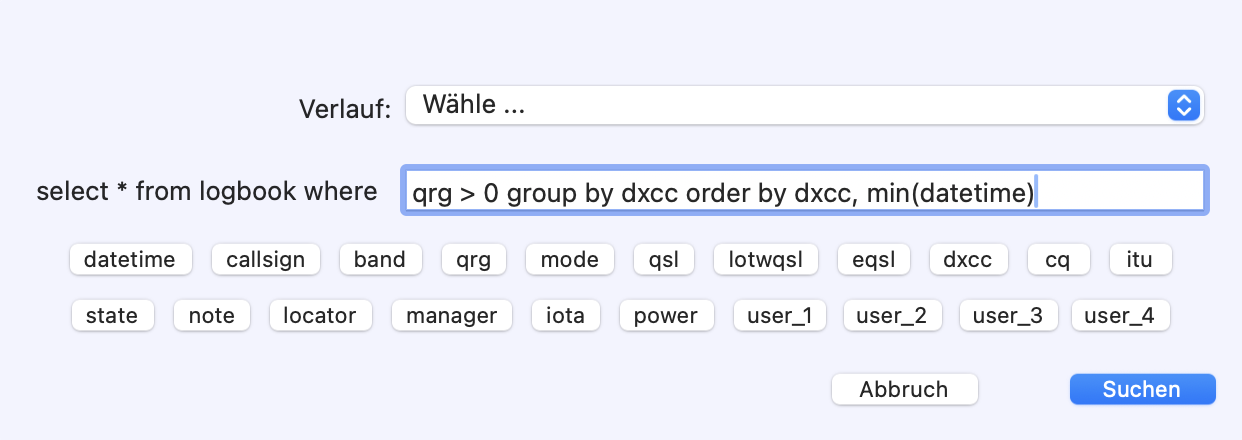Insert the state field button
This screenshot has height=440, width=1242.
(x=112, y=316)
